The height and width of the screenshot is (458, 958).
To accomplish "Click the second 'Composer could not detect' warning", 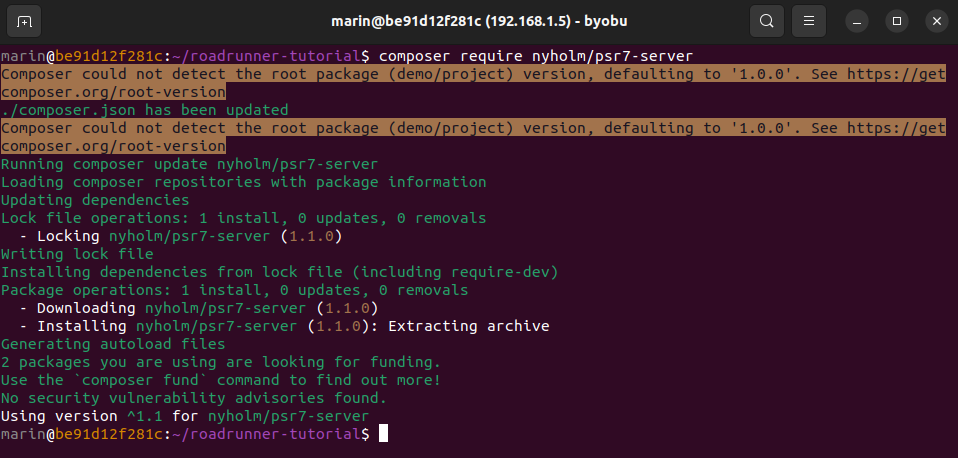I will tap(474, 137).
